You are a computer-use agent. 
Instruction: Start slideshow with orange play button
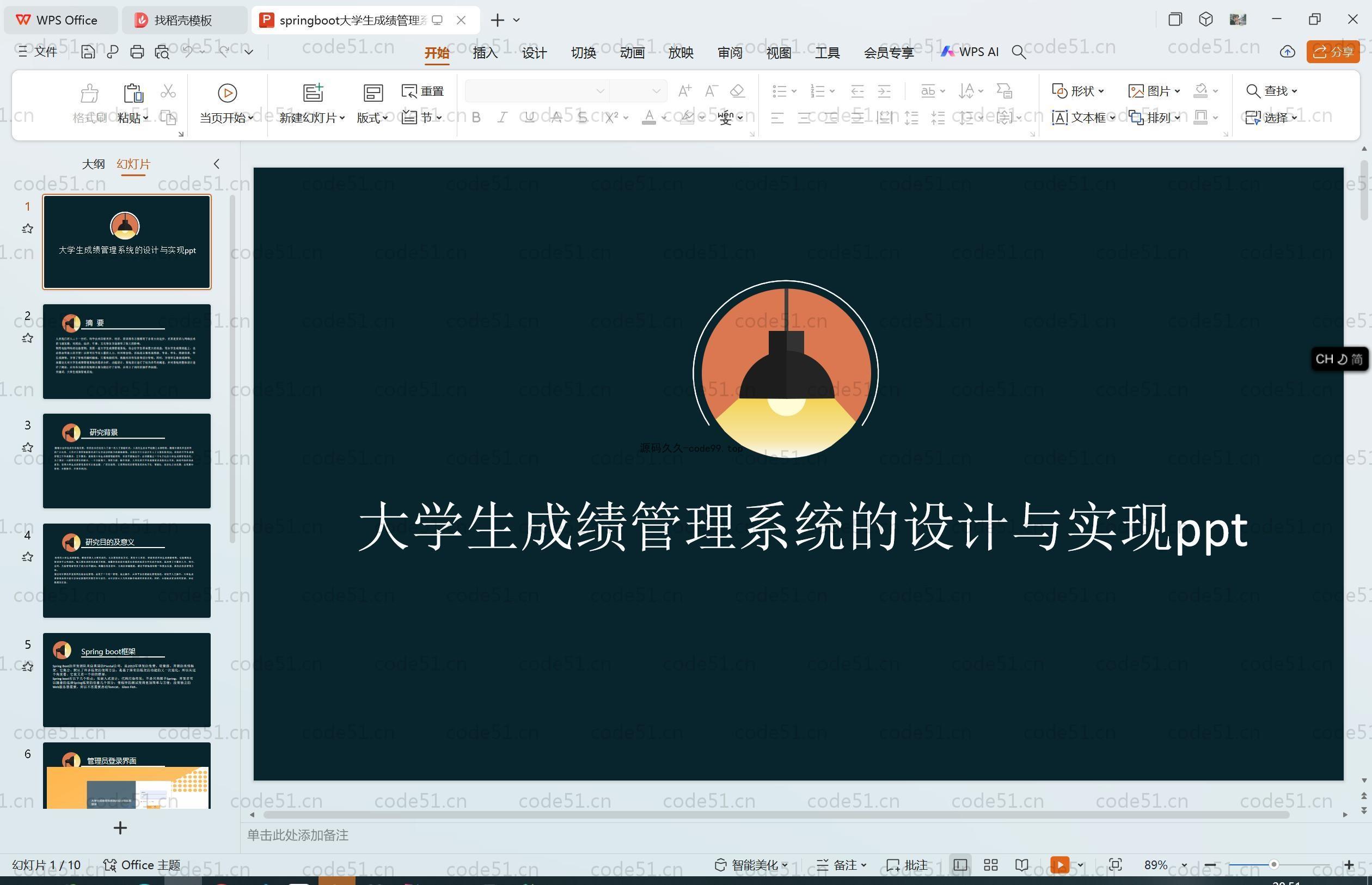click(1060, 865)
